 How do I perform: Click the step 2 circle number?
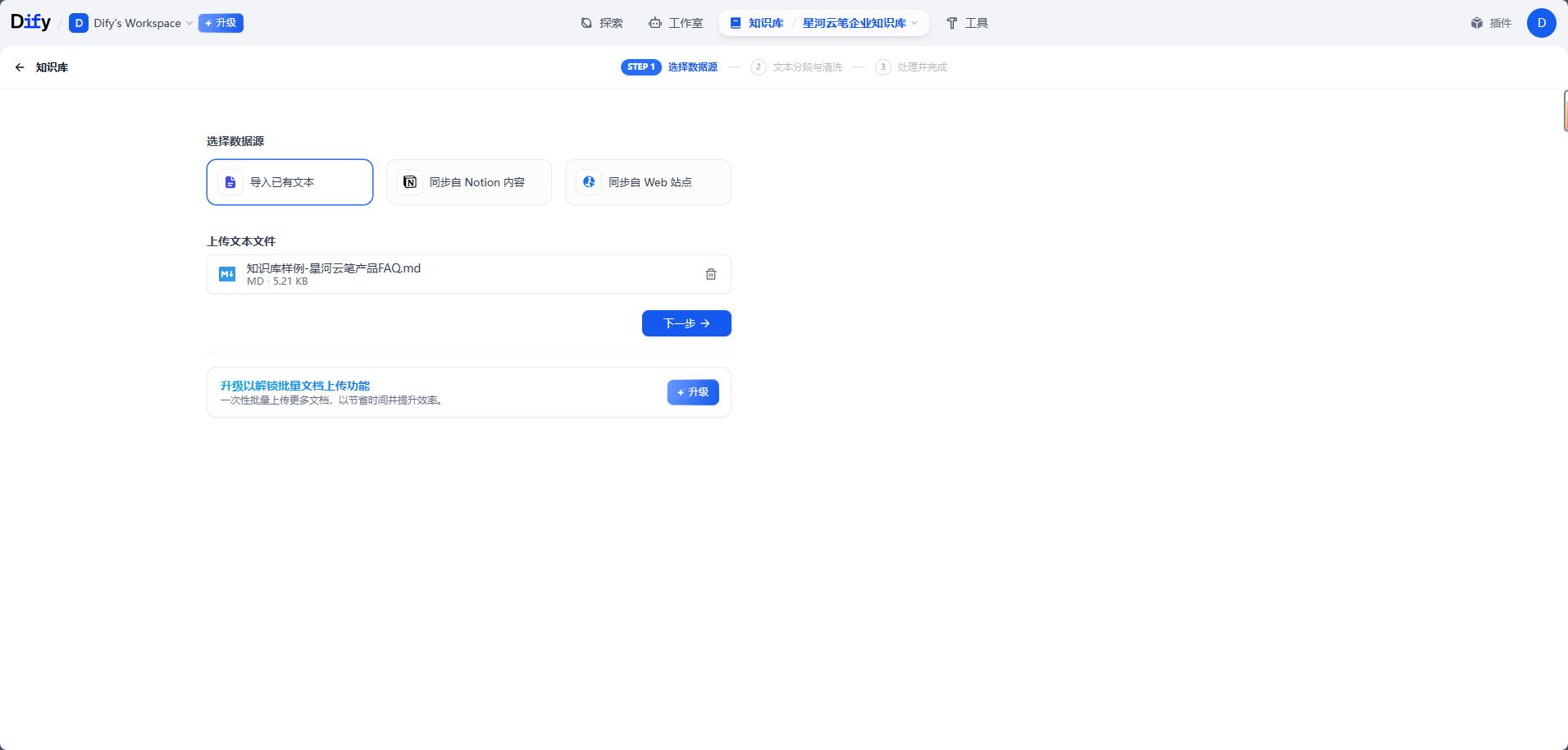759,67
